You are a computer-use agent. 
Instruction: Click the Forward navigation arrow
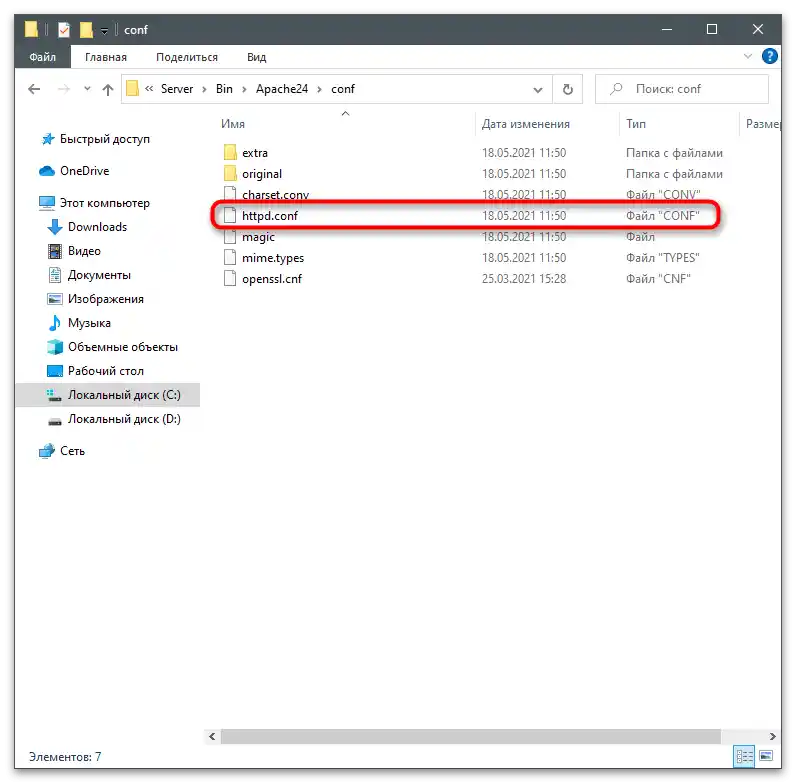pyautogui.click(x=64, y=89)
